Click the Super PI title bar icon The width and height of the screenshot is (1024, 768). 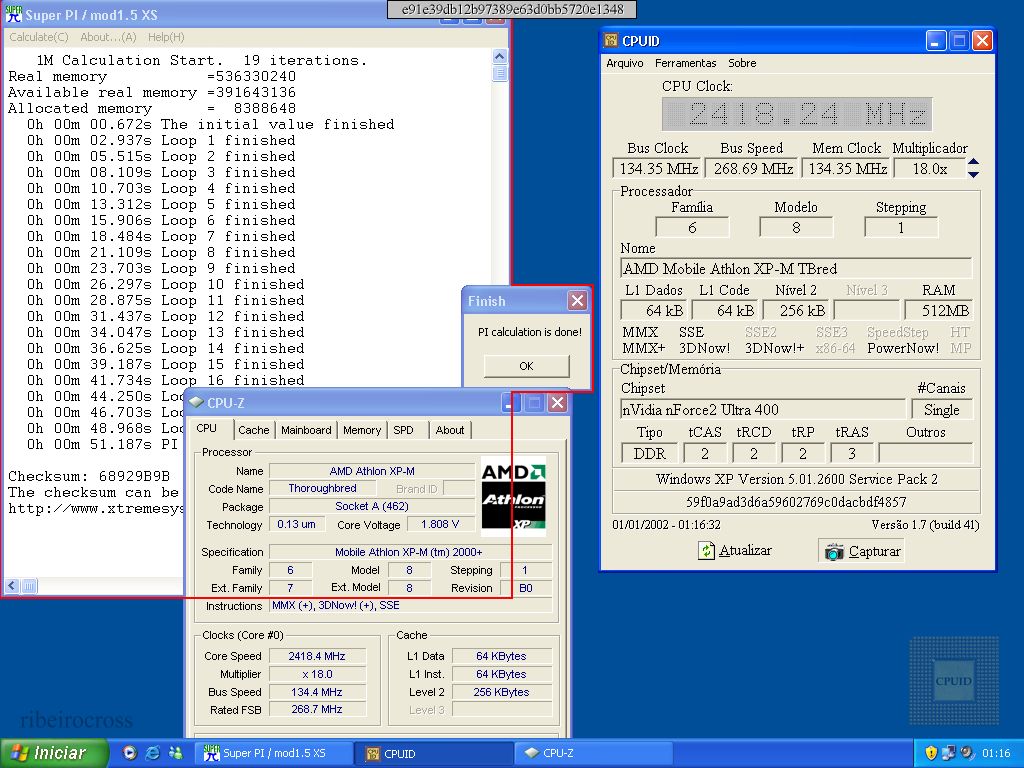tap(13, 14)
